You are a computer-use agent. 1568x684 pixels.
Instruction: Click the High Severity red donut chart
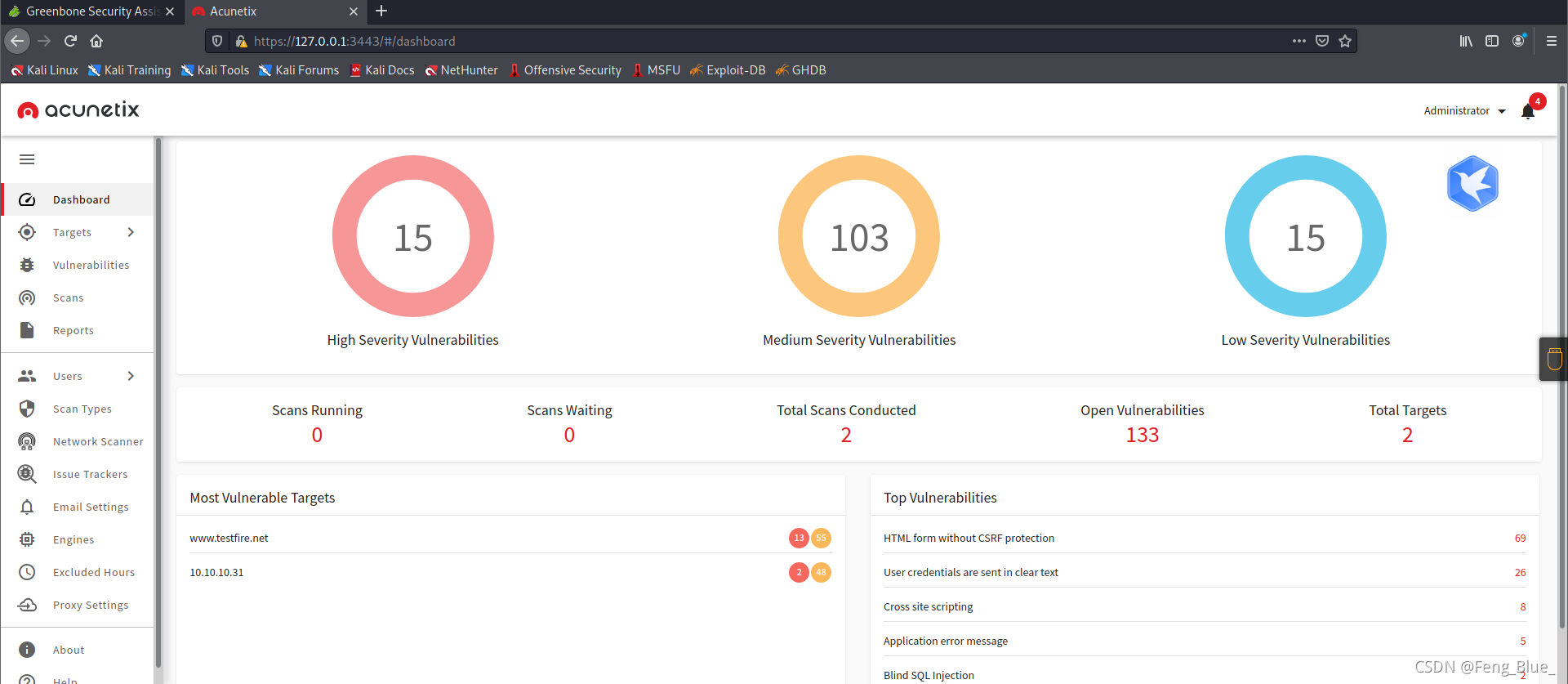tap(413, 236)
